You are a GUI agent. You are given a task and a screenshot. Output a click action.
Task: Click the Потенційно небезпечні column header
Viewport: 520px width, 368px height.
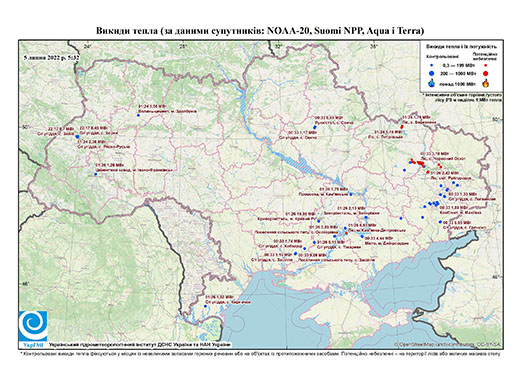click(485, 56)
